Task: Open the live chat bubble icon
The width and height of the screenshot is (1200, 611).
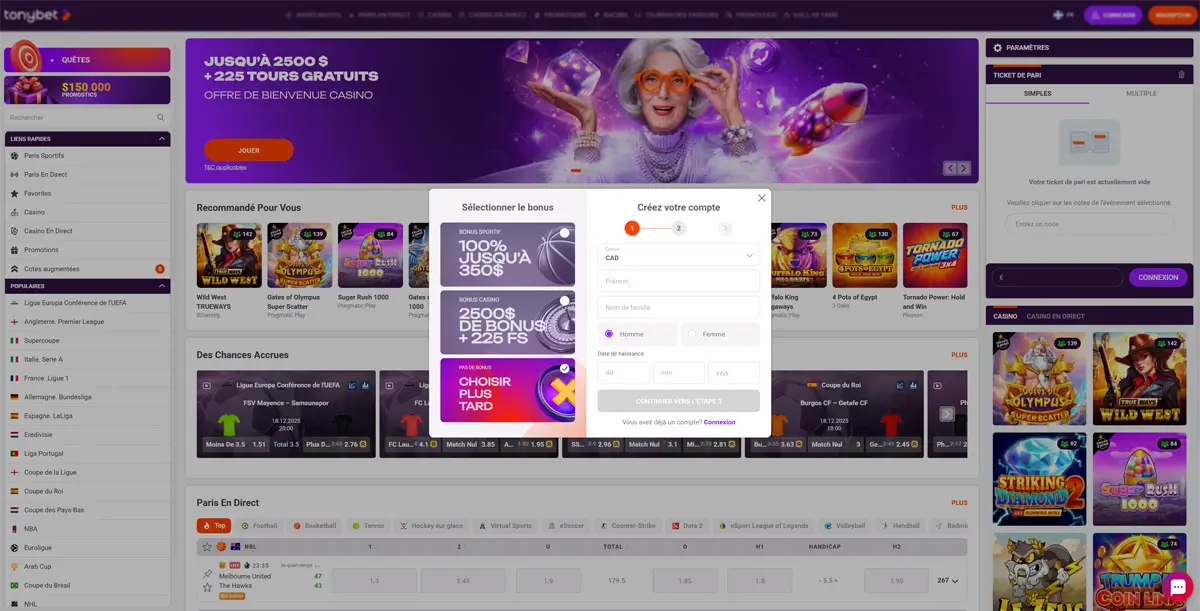Action: click(x=1177, y=588)
